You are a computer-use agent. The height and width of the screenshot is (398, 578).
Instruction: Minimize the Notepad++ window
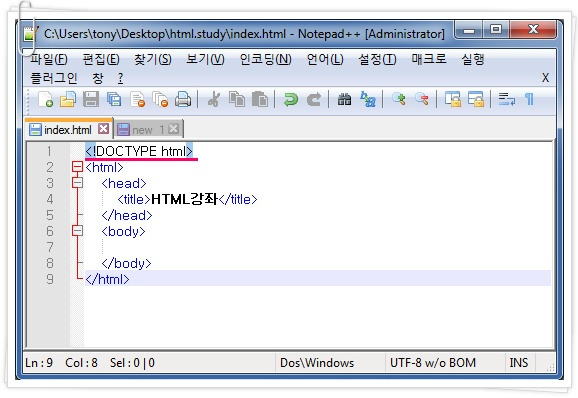[469, 29]
